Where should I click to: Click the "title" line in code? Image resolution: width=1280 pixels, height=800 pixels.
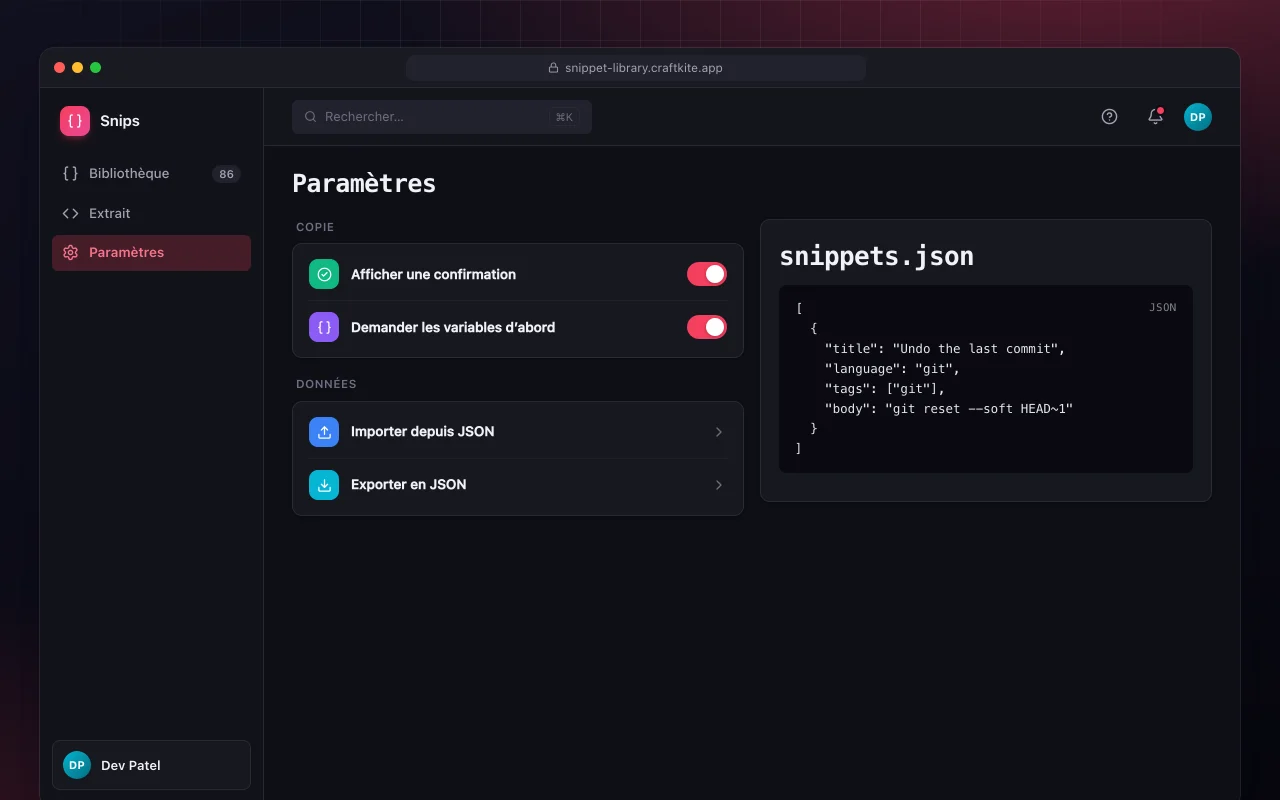[945, 349]
